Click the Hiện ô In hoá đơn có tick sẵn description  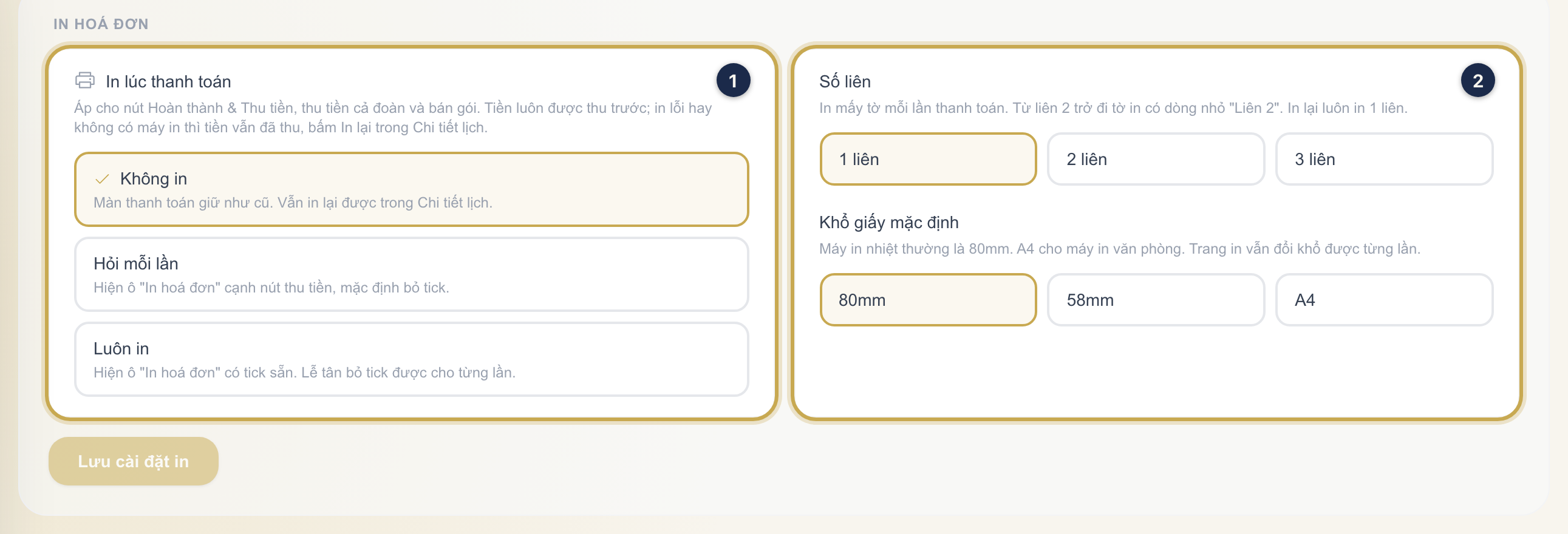[x=304, y=372]
